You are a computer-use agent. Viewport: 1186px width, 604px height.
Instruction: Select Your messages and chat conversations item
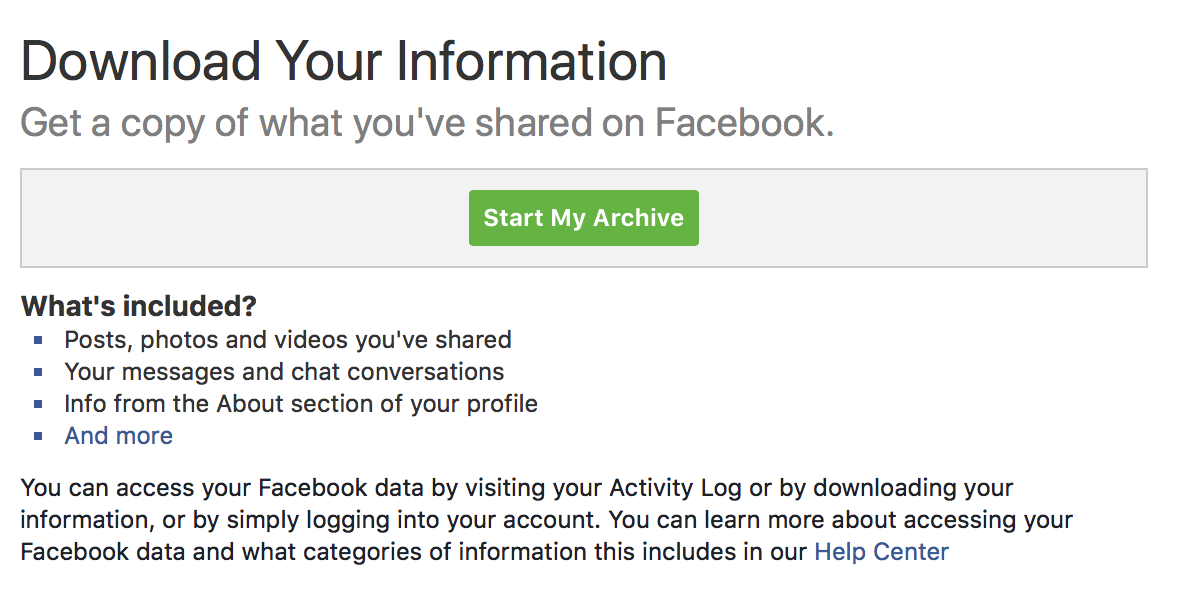pos(284,372)
